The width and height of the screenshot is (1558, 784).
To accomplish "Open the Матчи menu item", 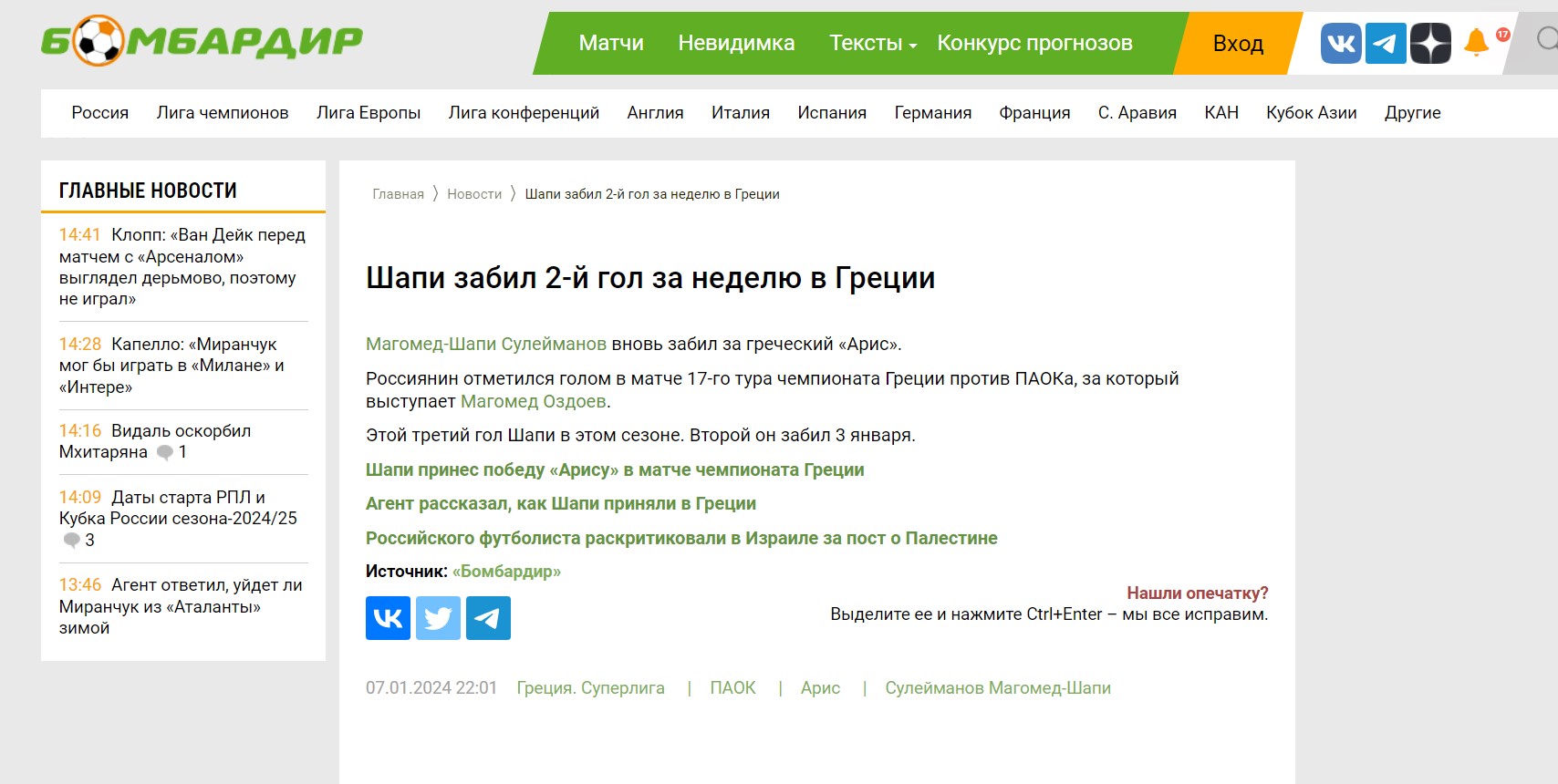I will tap(610, 43).
